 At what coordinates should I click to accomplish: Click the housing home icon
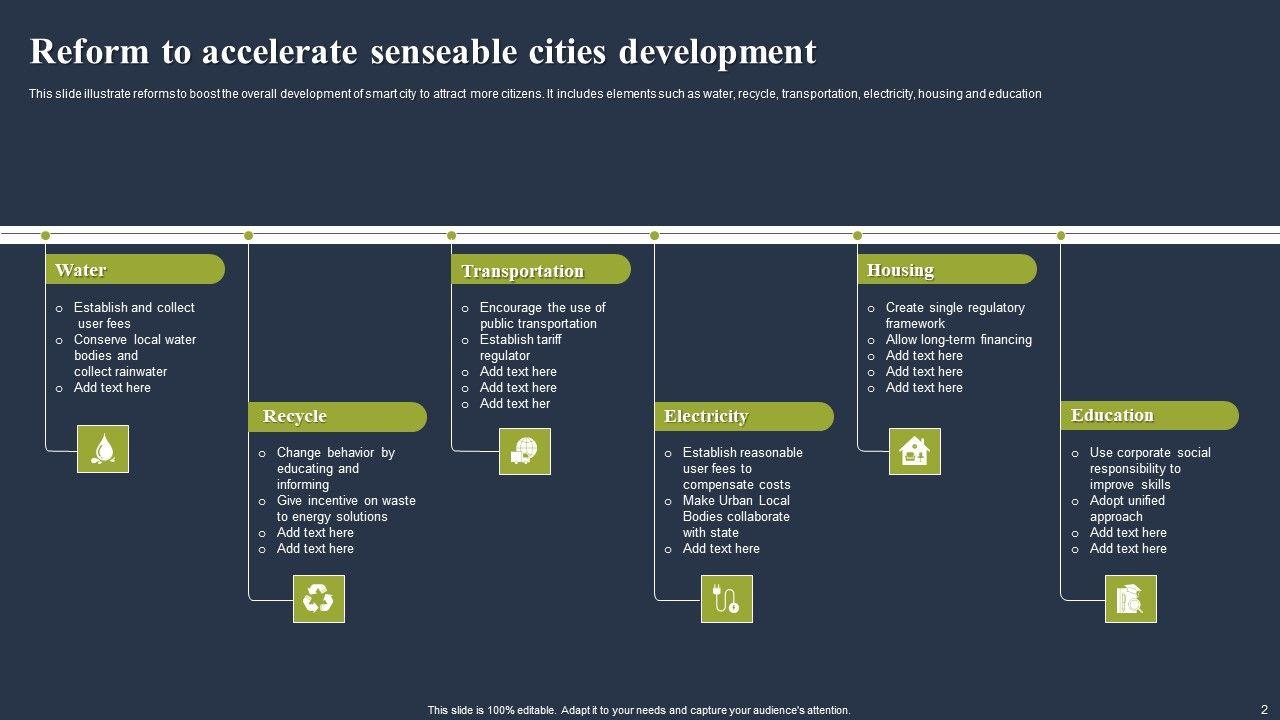[x=915, y=451]
